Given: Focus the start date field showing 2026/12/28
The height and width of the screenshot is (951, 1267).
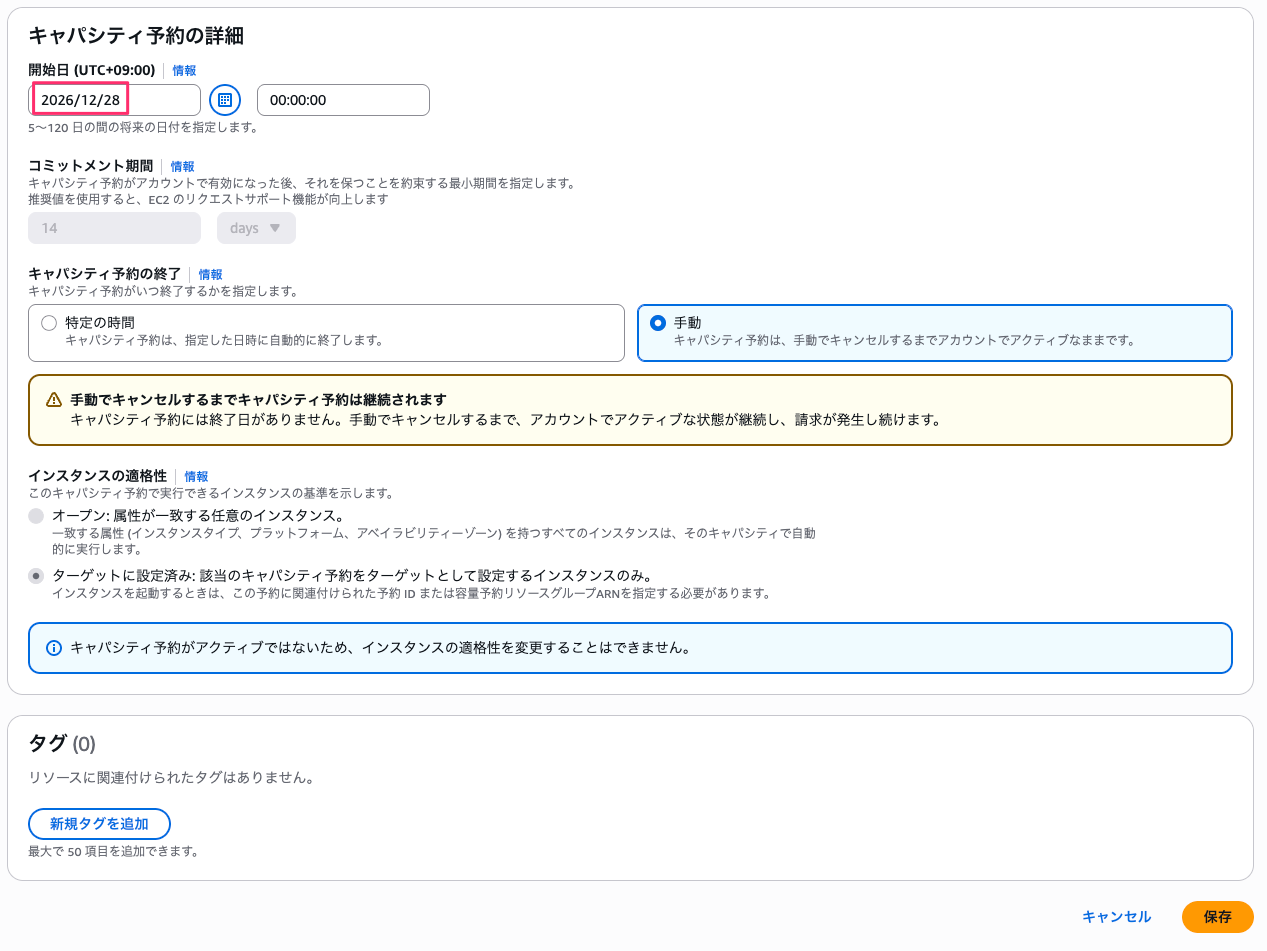Looking at the screenshot, I should 115,100.
